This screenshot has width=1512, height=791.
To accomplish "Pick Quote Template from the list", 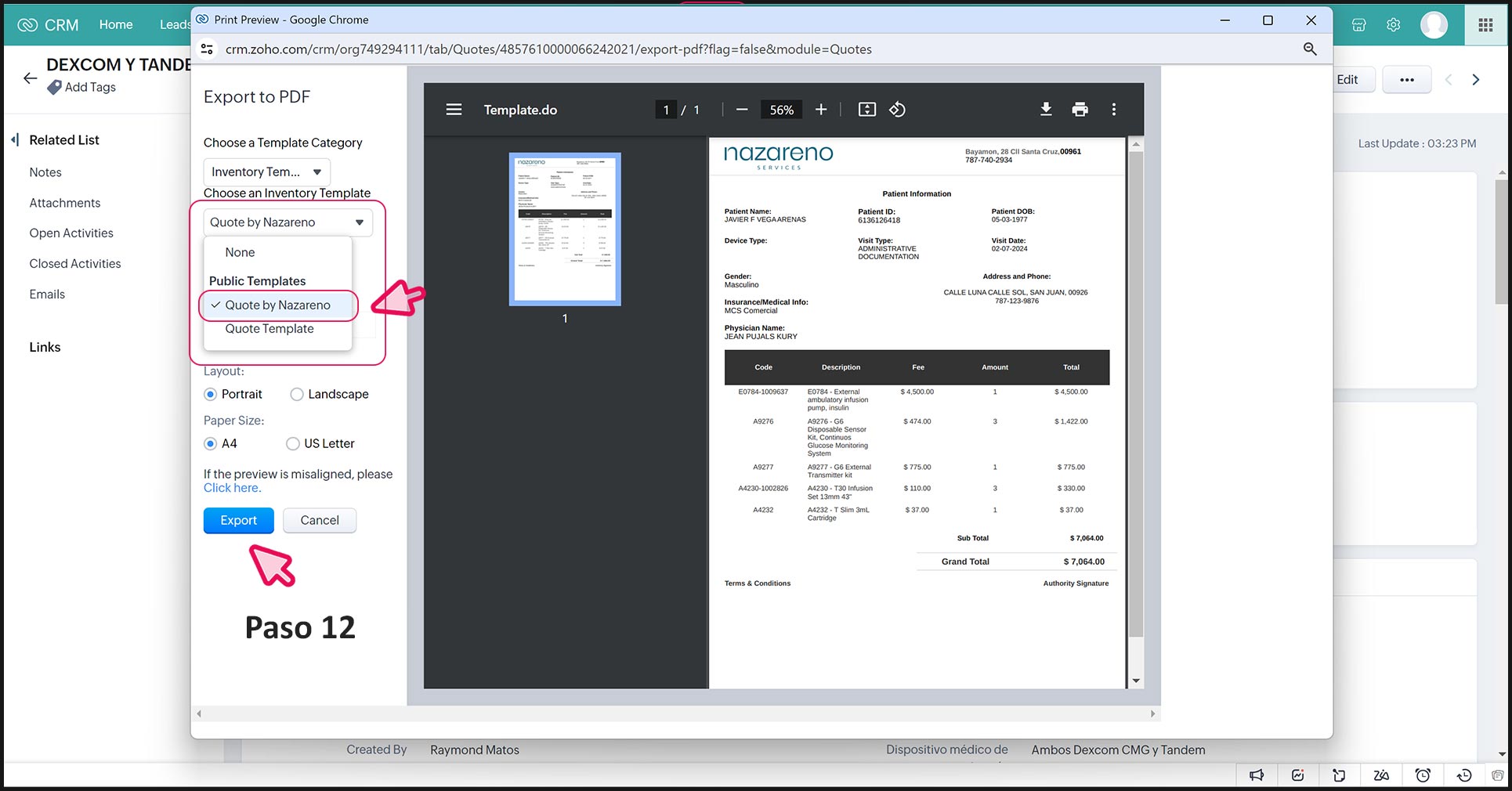I will click(x=269, y=329).
